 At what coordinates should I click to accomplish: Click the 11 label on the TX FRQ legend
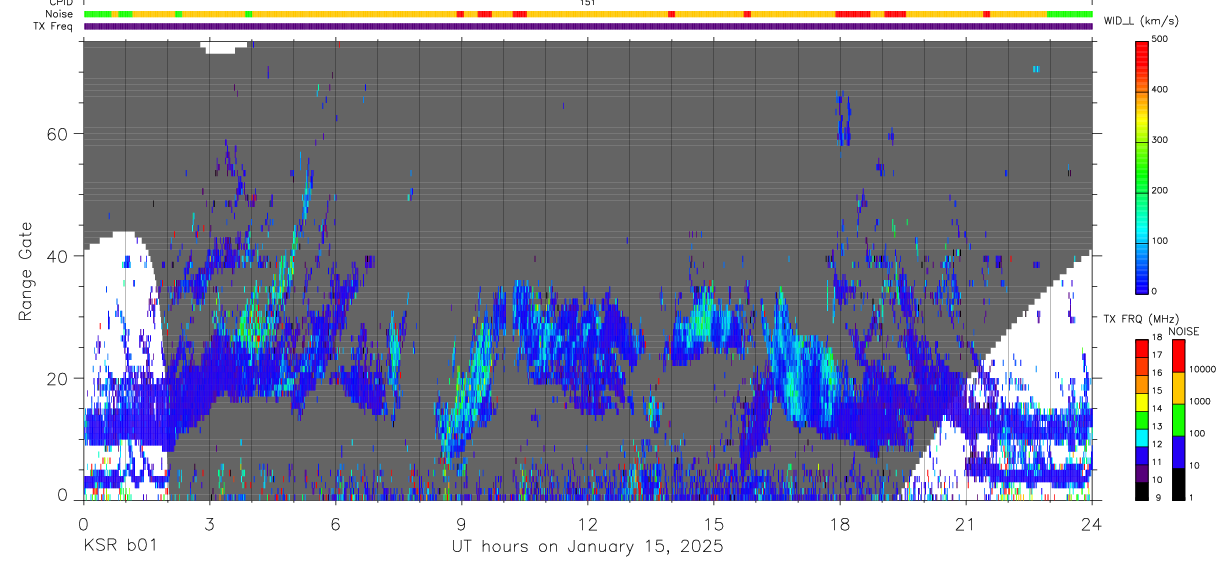(1156, 462)
